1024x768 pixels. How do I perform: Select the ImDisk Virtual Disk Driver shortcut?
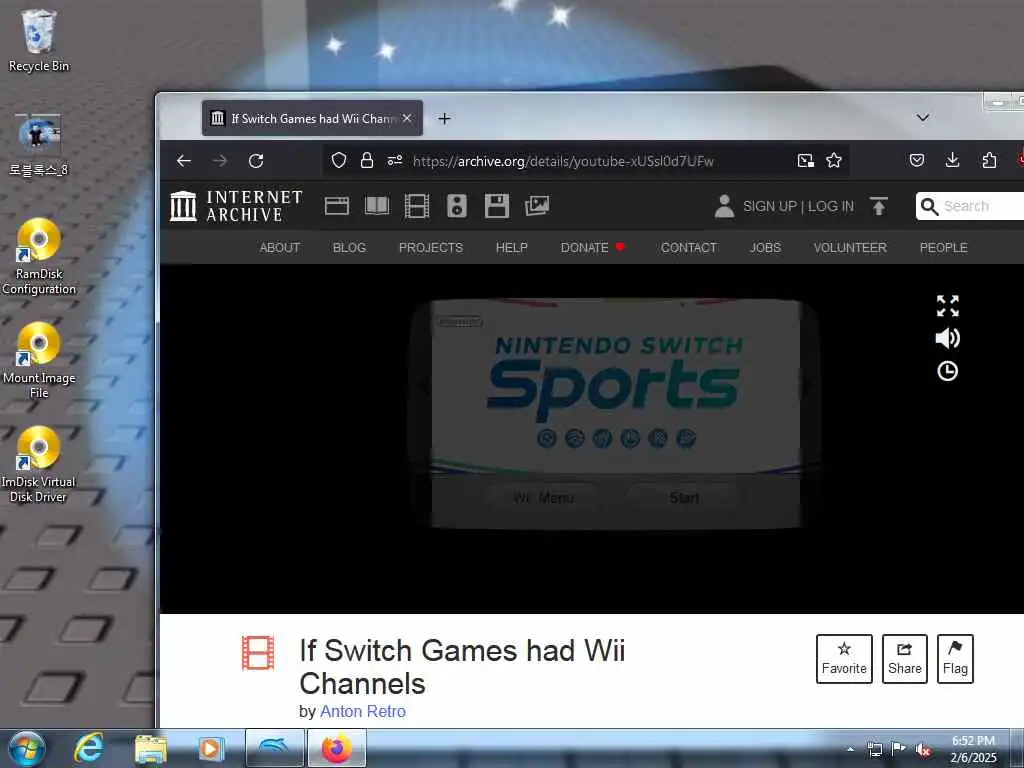pyautogui.click(x=39, y=464)
